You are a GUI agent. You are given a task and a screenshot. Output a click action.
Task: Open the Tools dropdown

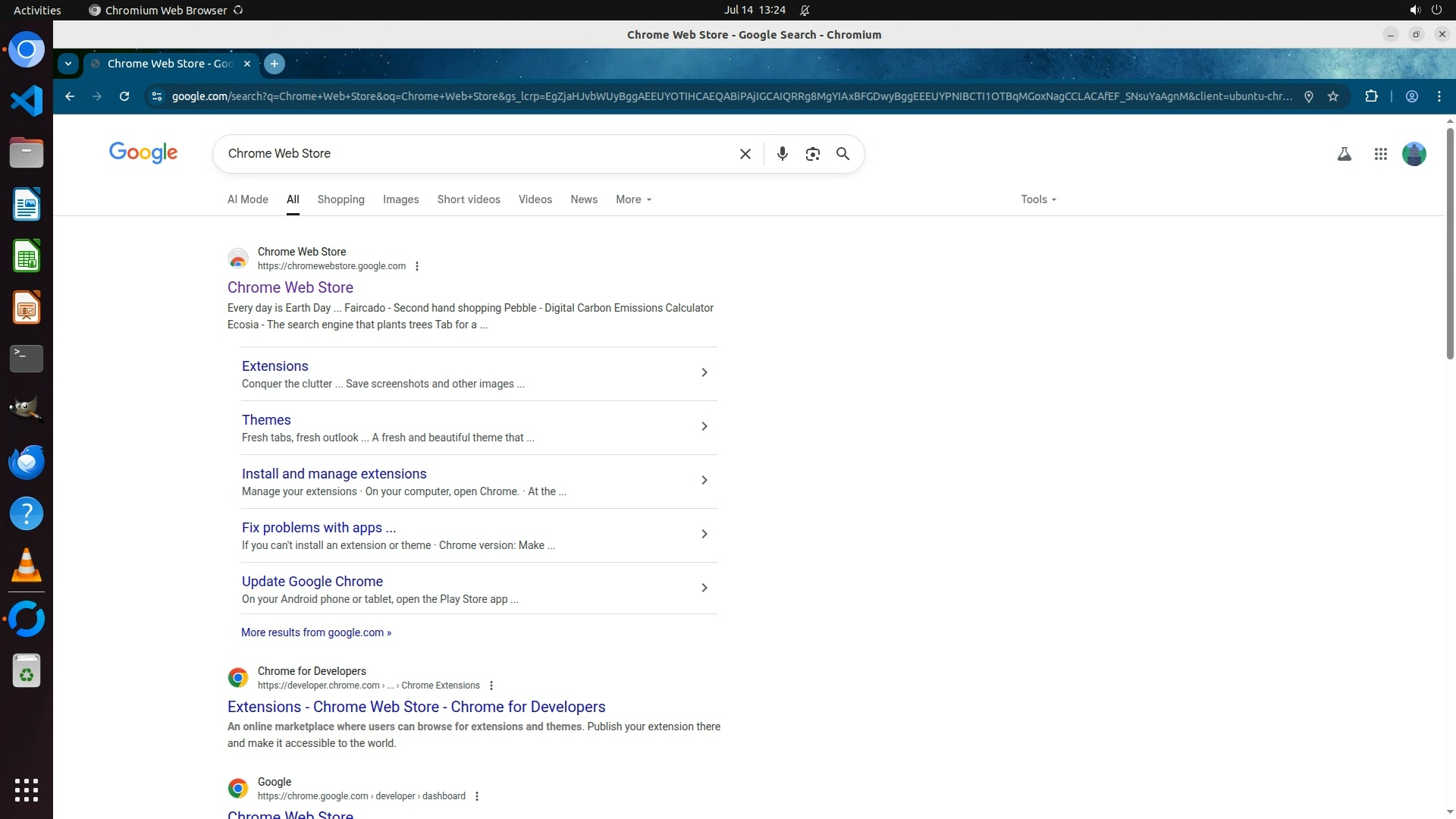(x=1037, y=199)
